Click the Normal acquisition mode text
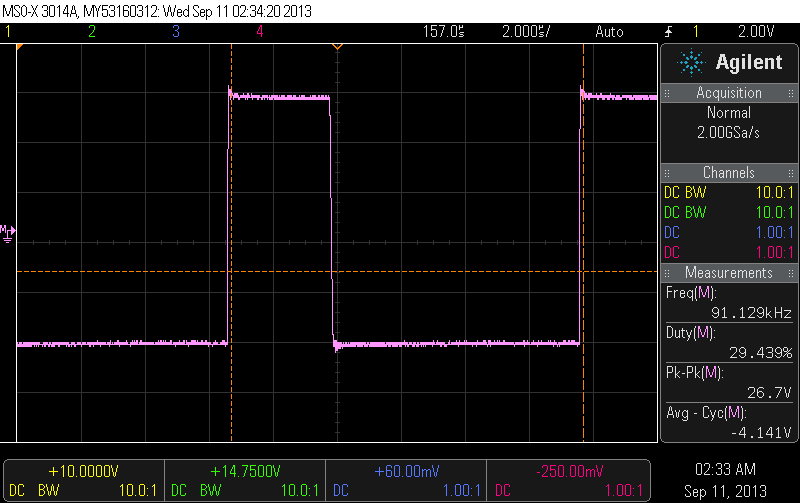This screenshot has height=503, width=800. [x=729, y=113]
